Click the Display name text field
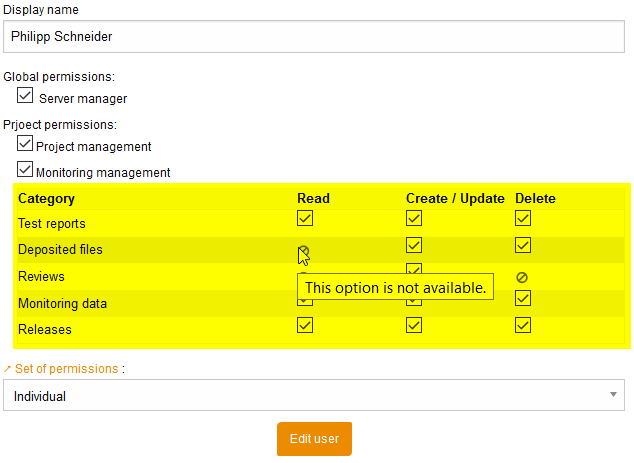Screen dimensions: 634x463 (313, 36)
